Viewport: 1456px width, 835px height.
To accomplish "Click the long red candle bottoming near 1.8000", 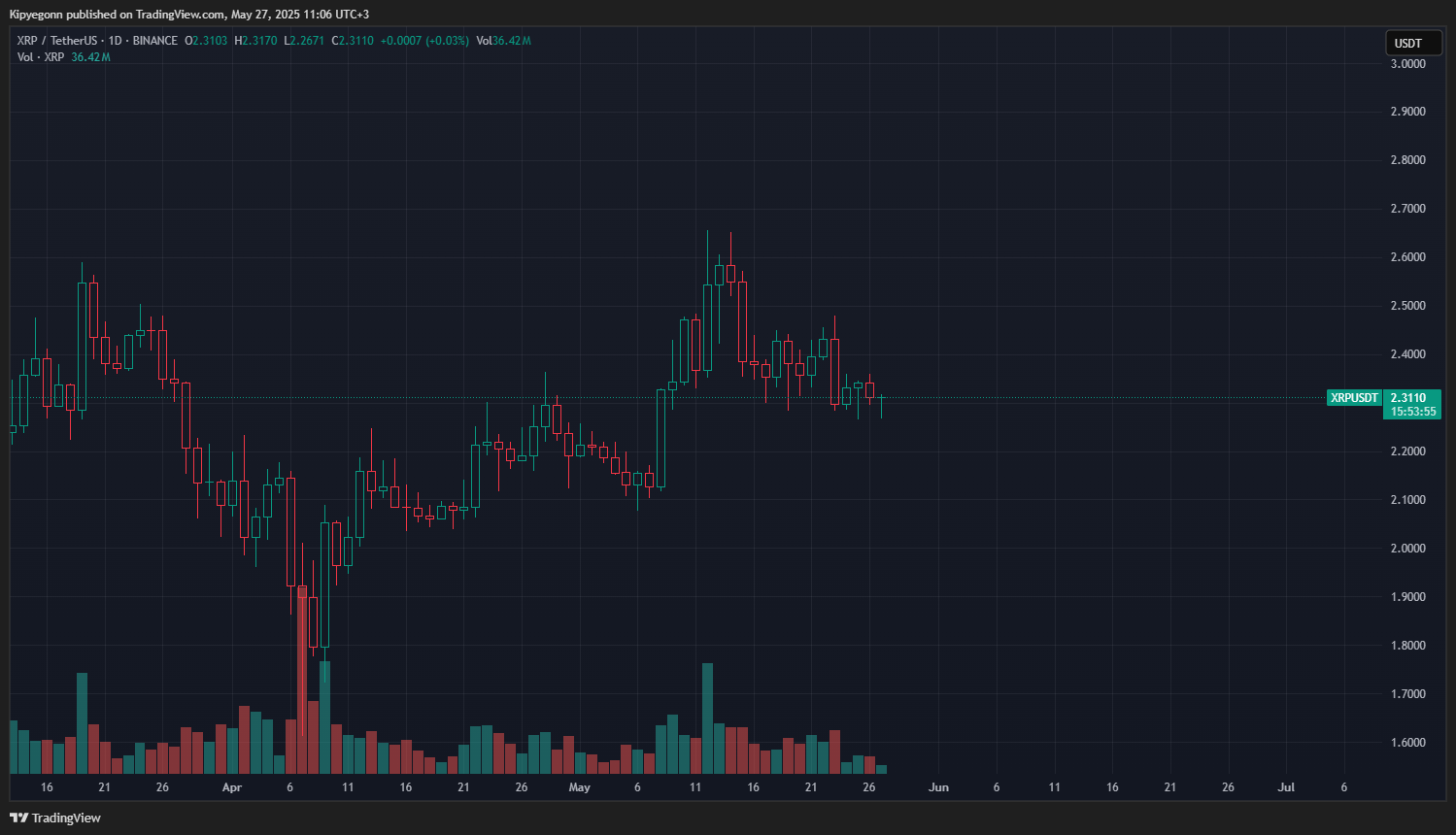I will 314,621.
